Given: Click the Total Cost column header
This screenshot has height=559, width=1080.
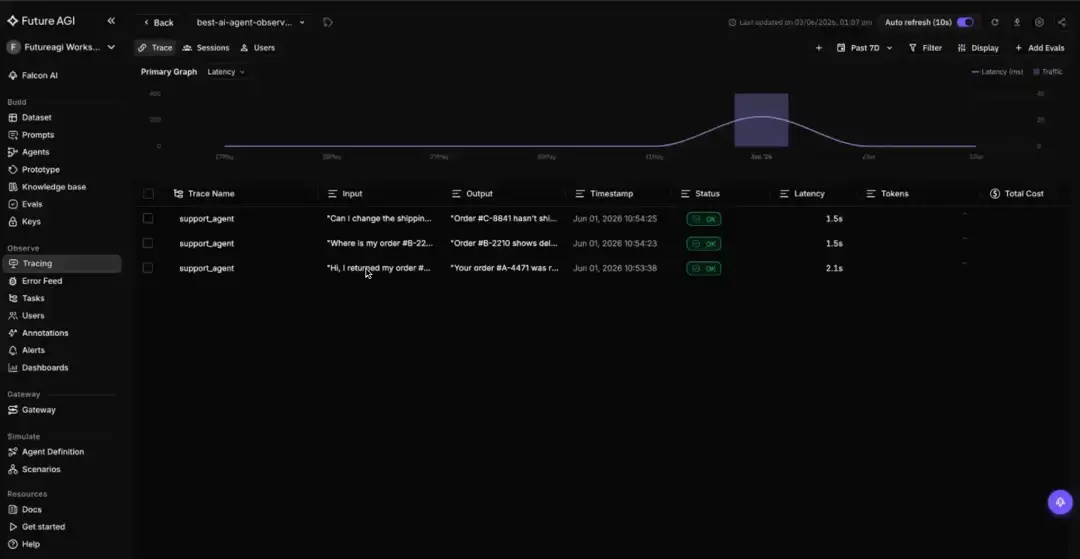Looking at the screenshot, I should pos(1017,193).
